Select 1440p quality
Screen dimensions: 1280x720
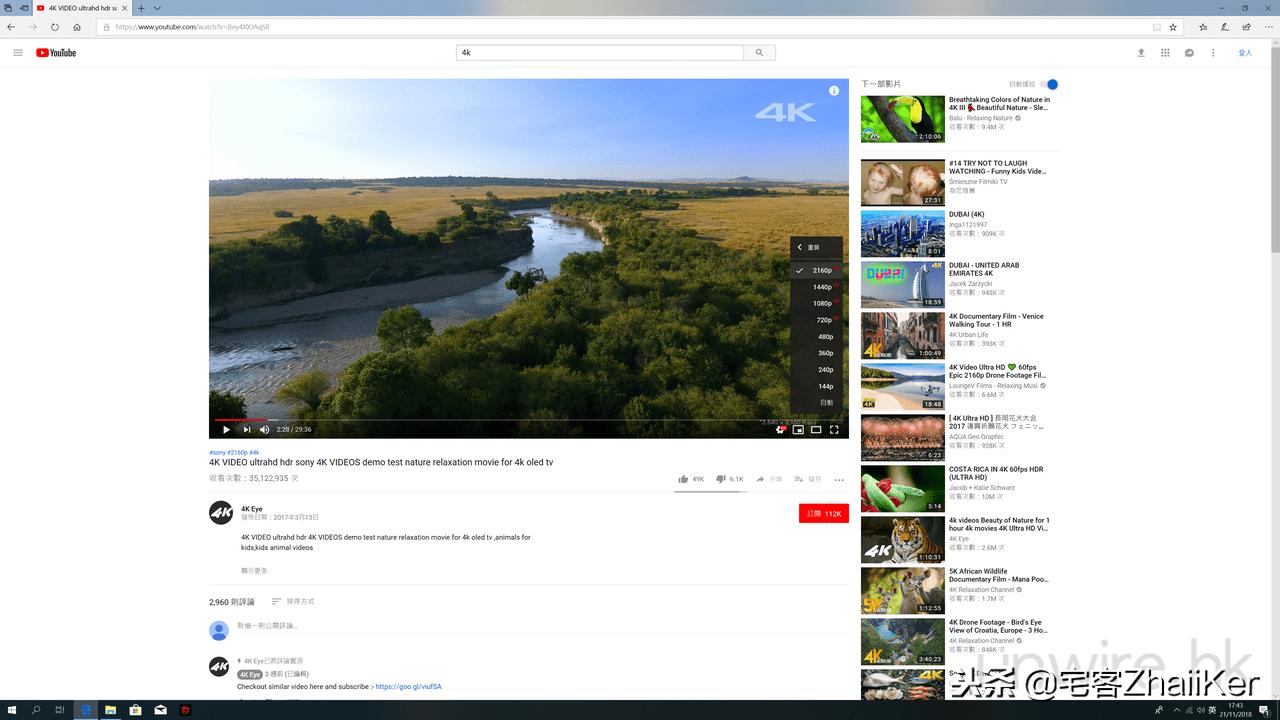point(816,287)
